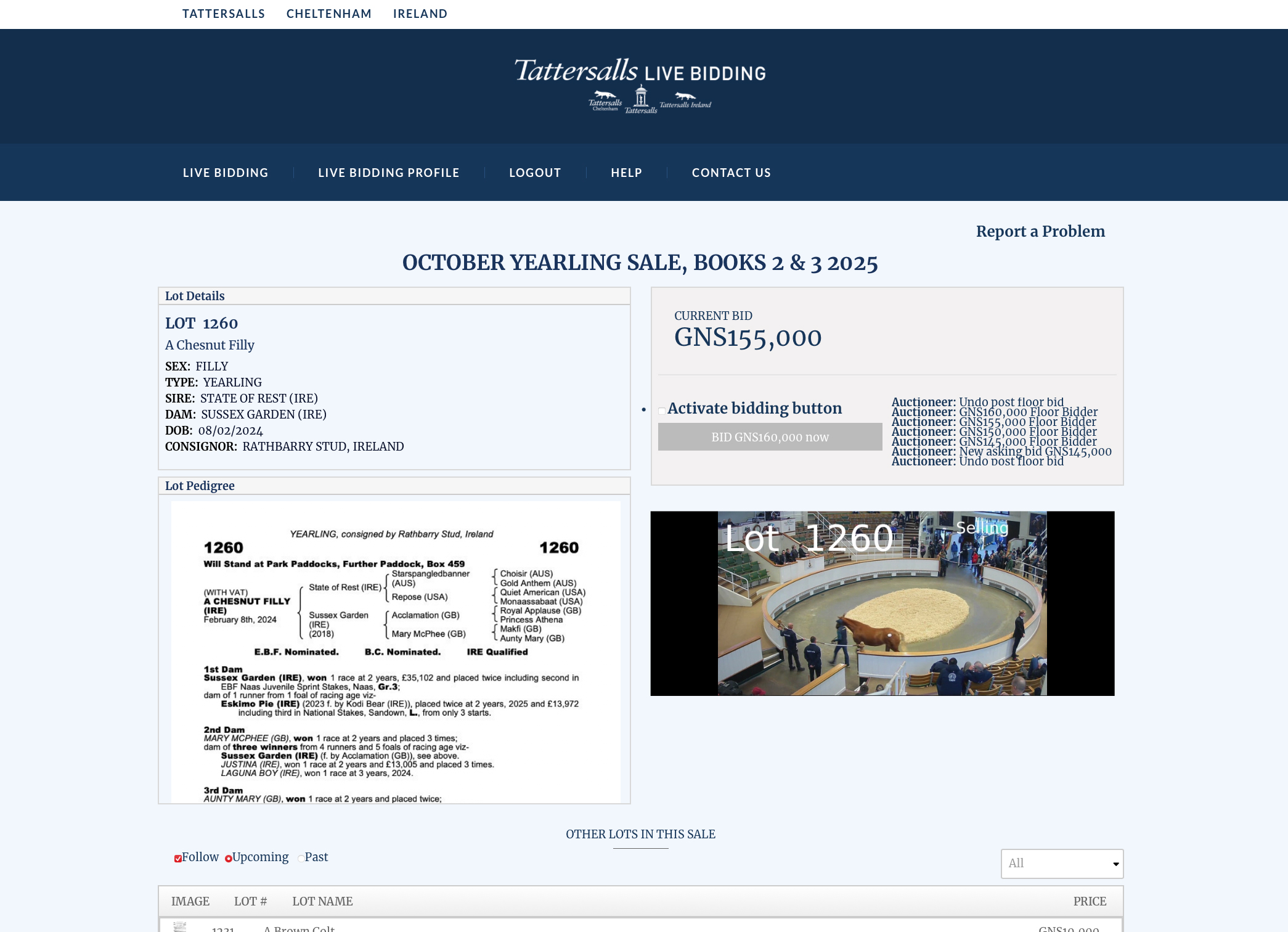
Task: Select the Past radio button
Action: pyautogui.click(x=301, y=858)
